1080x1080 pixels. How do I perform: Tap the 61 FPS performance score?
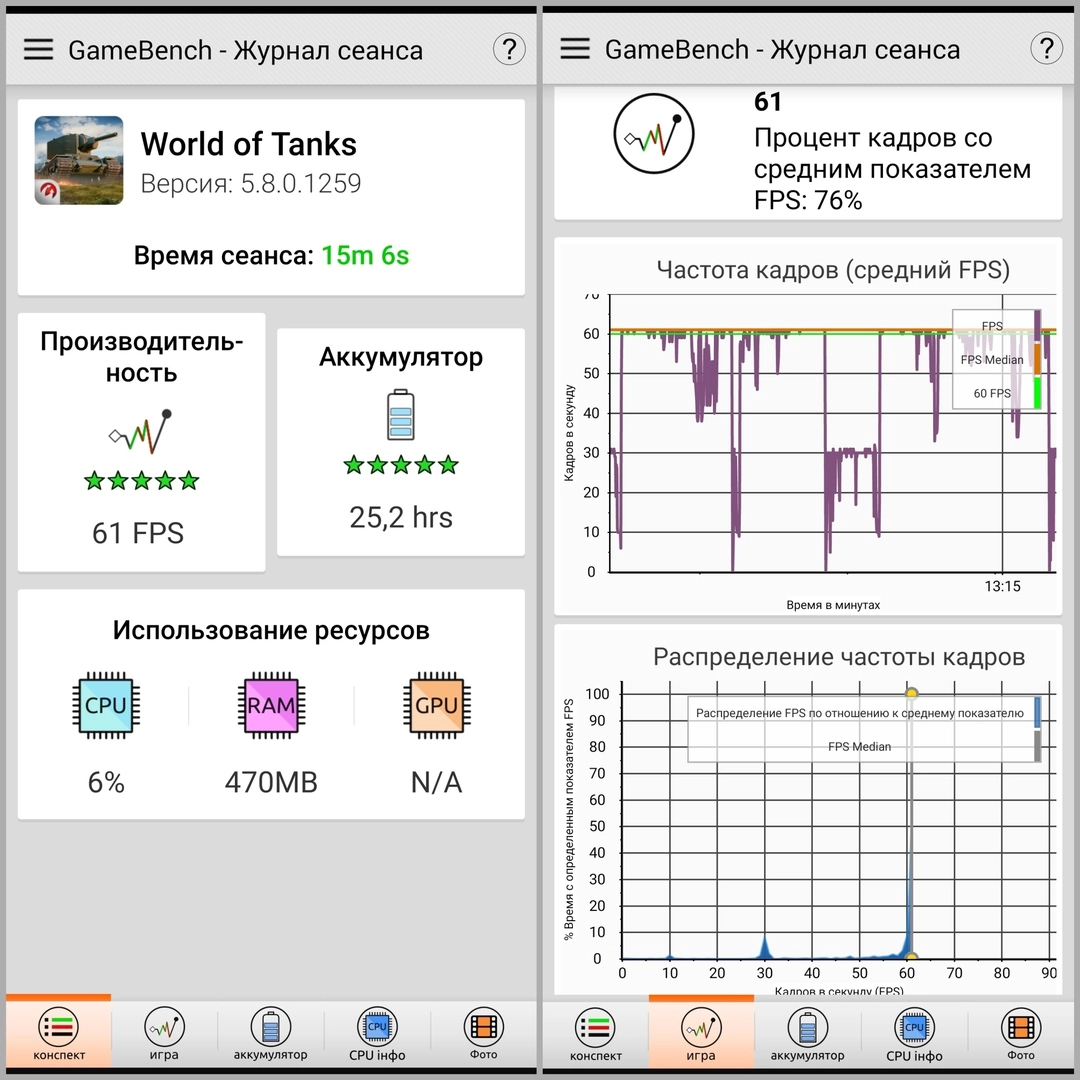pos(138,533)
